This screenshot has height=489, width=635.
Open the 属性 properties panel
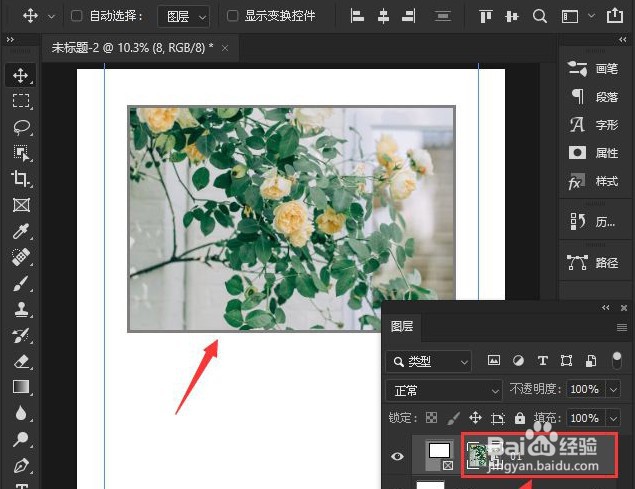coord(593,153)
